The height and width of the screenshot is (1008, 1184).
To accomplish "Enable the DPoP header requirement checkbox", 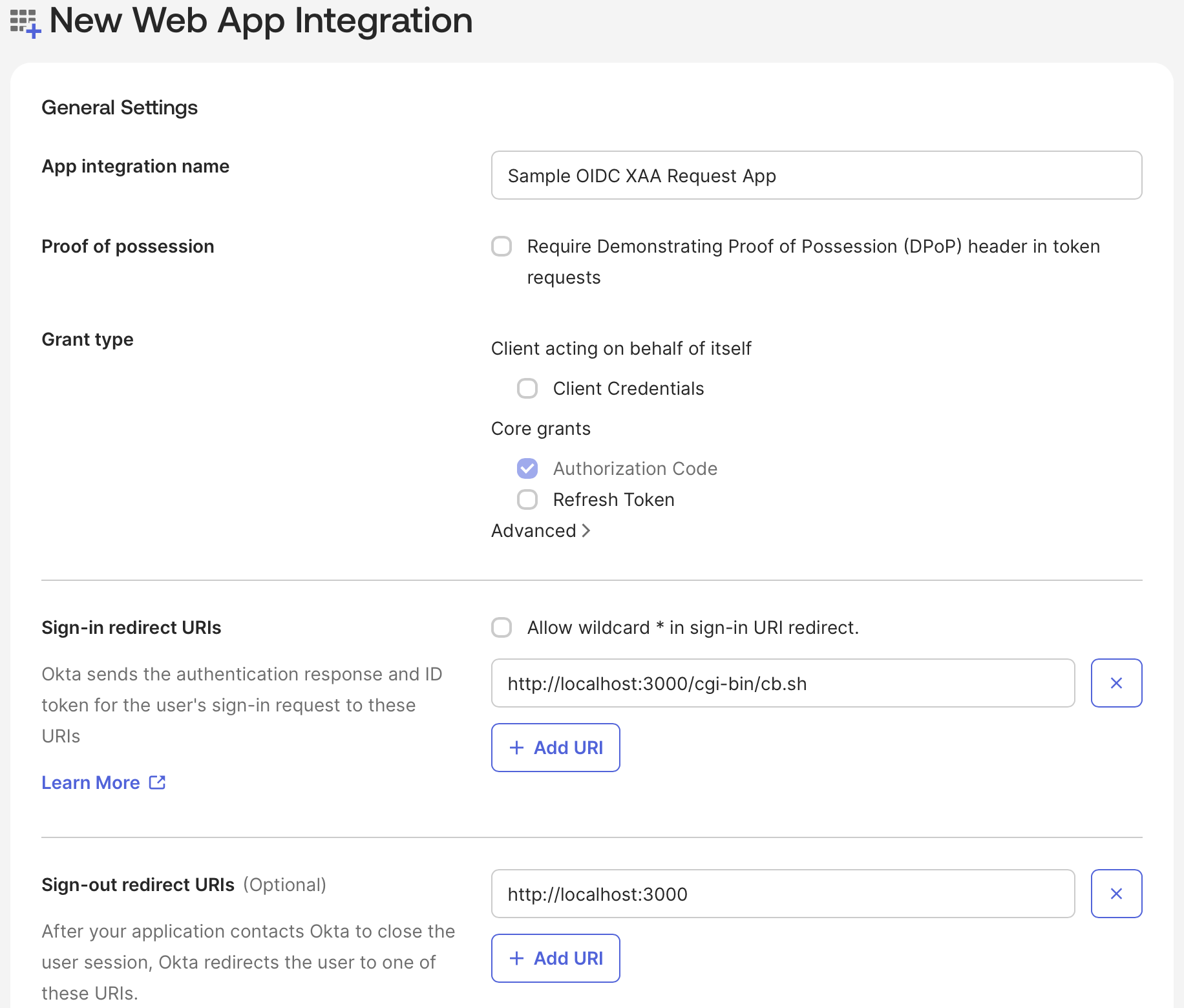I will click(502, 246).
